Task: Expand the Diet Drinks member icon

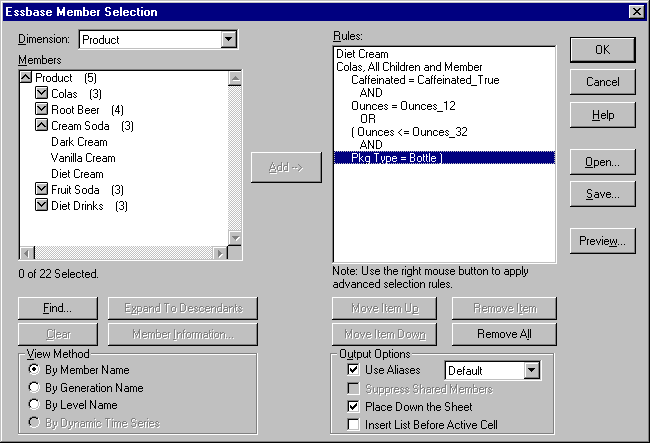Action: tap(42, 205)
